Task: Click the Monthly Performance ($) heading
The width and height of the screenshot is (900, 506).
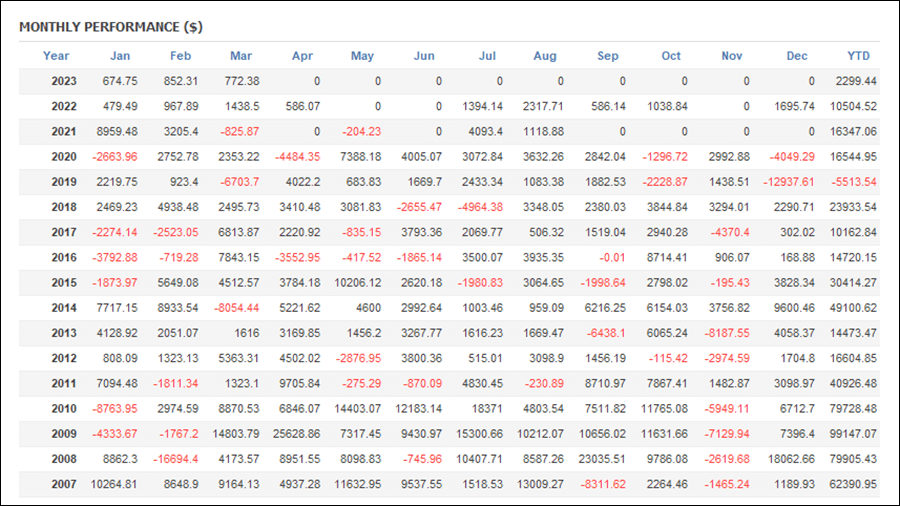Action: tap(111, 27)
